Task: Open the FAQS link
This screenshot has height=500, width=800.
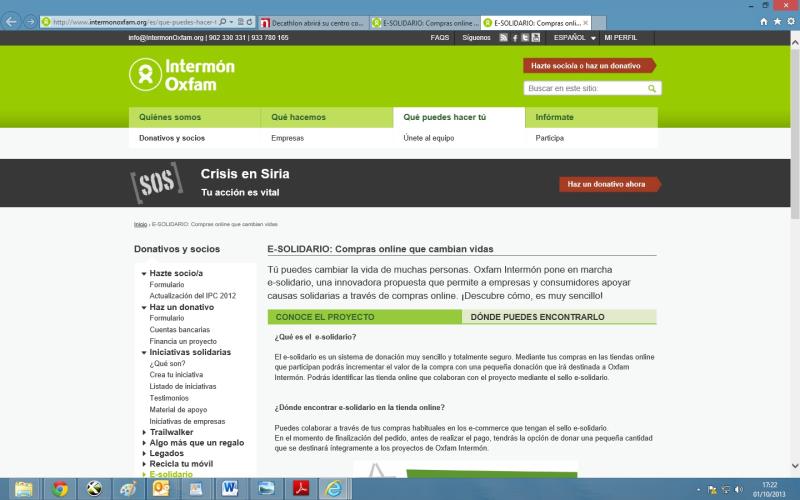Action: 439,38
